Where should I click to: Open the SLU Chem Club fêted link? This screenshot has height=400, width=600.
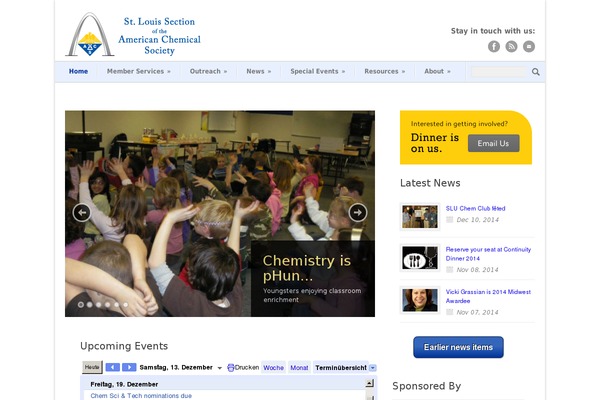pos(476,209)
